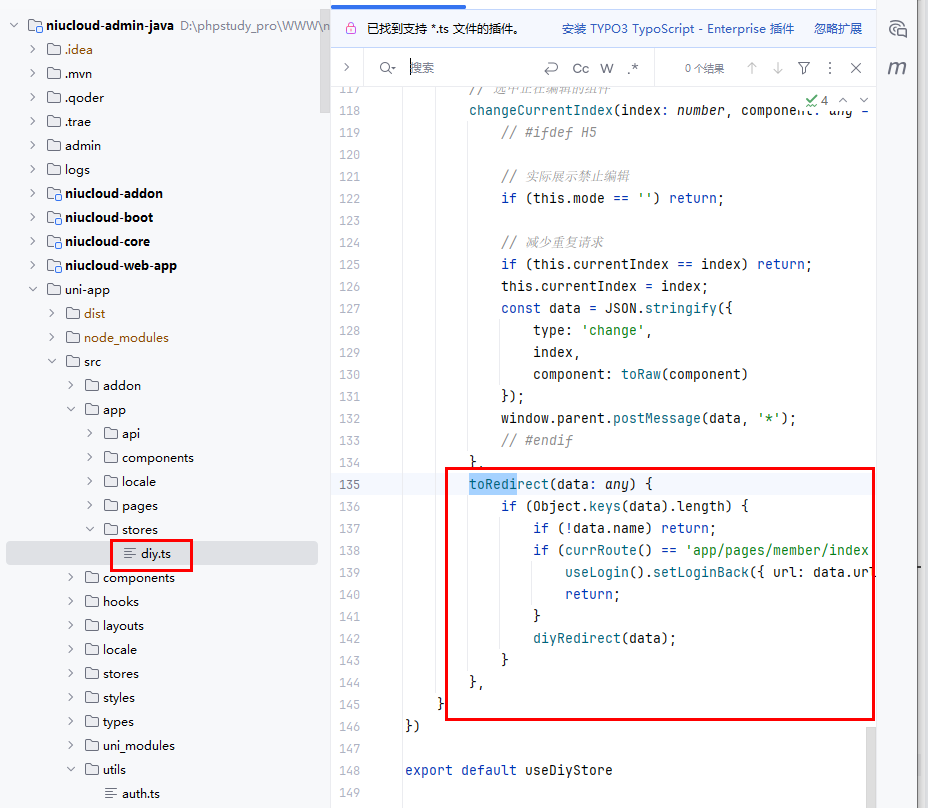
Task: Go to previous search occurrence arrow
Action: tap(752, 68)
